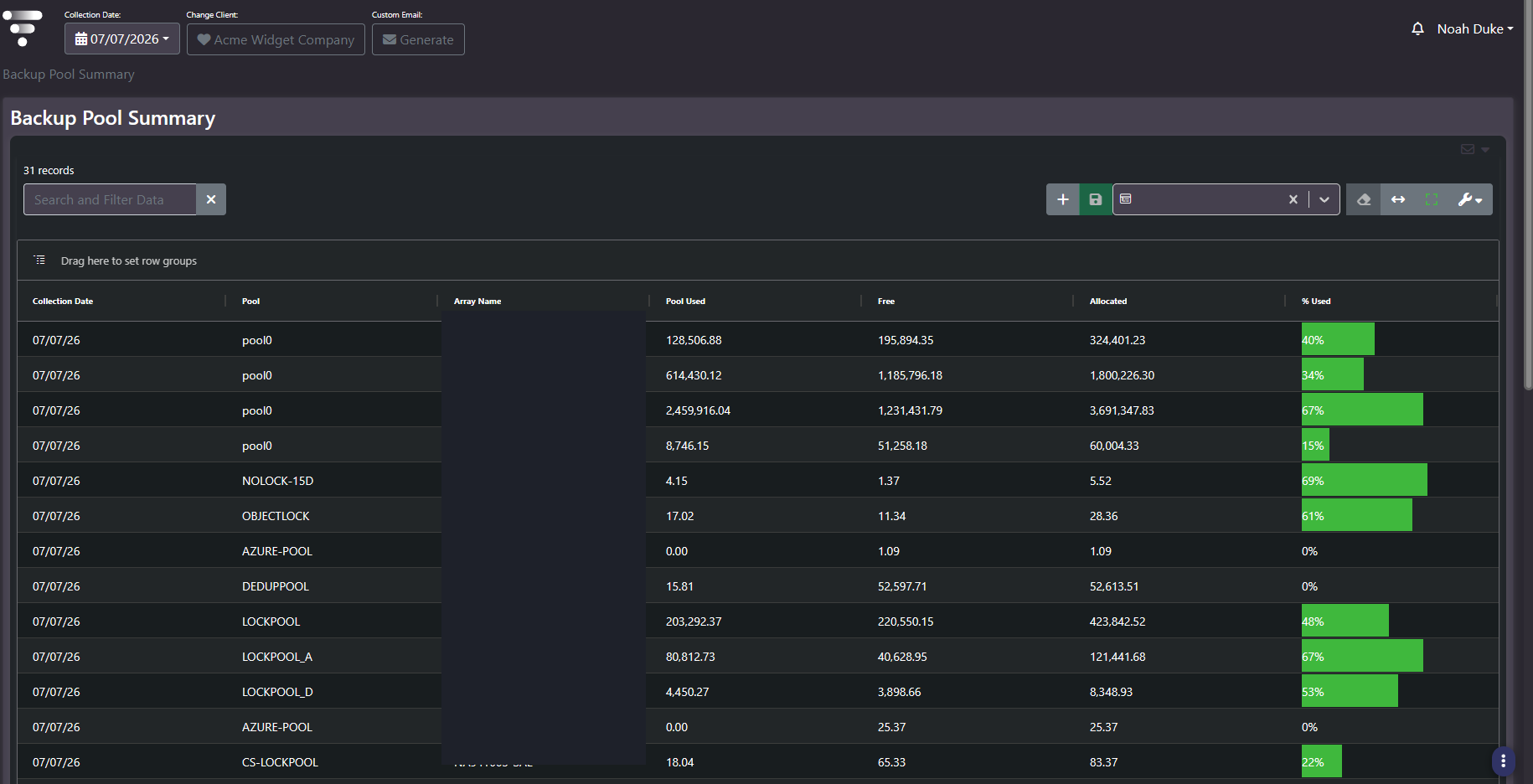Click the Allocated value 423,842.52
Screen dimensions: 1533x784
1117,622
